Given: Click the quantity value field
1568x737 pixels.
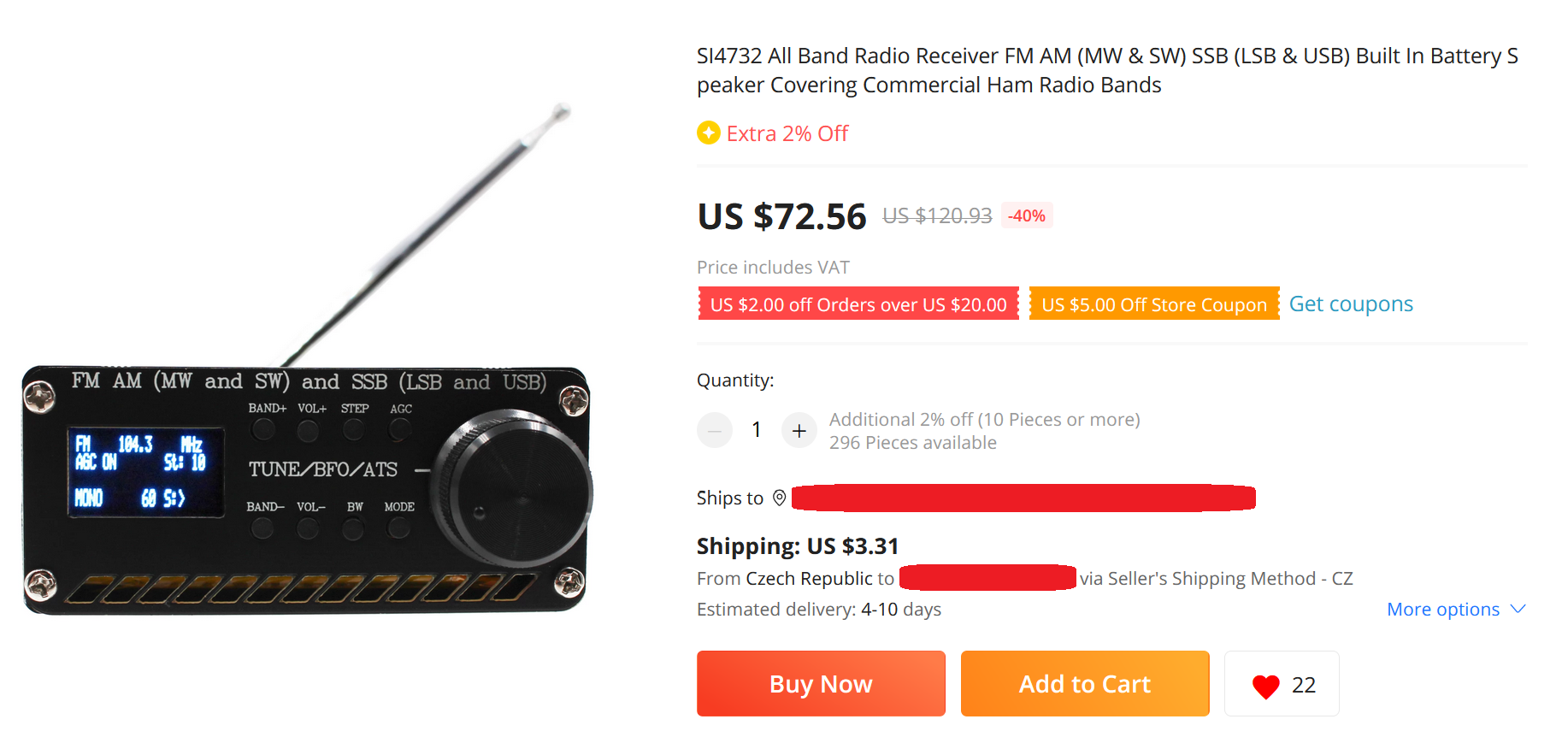Looking at the screenshot, I should click(x=757, y=429).
